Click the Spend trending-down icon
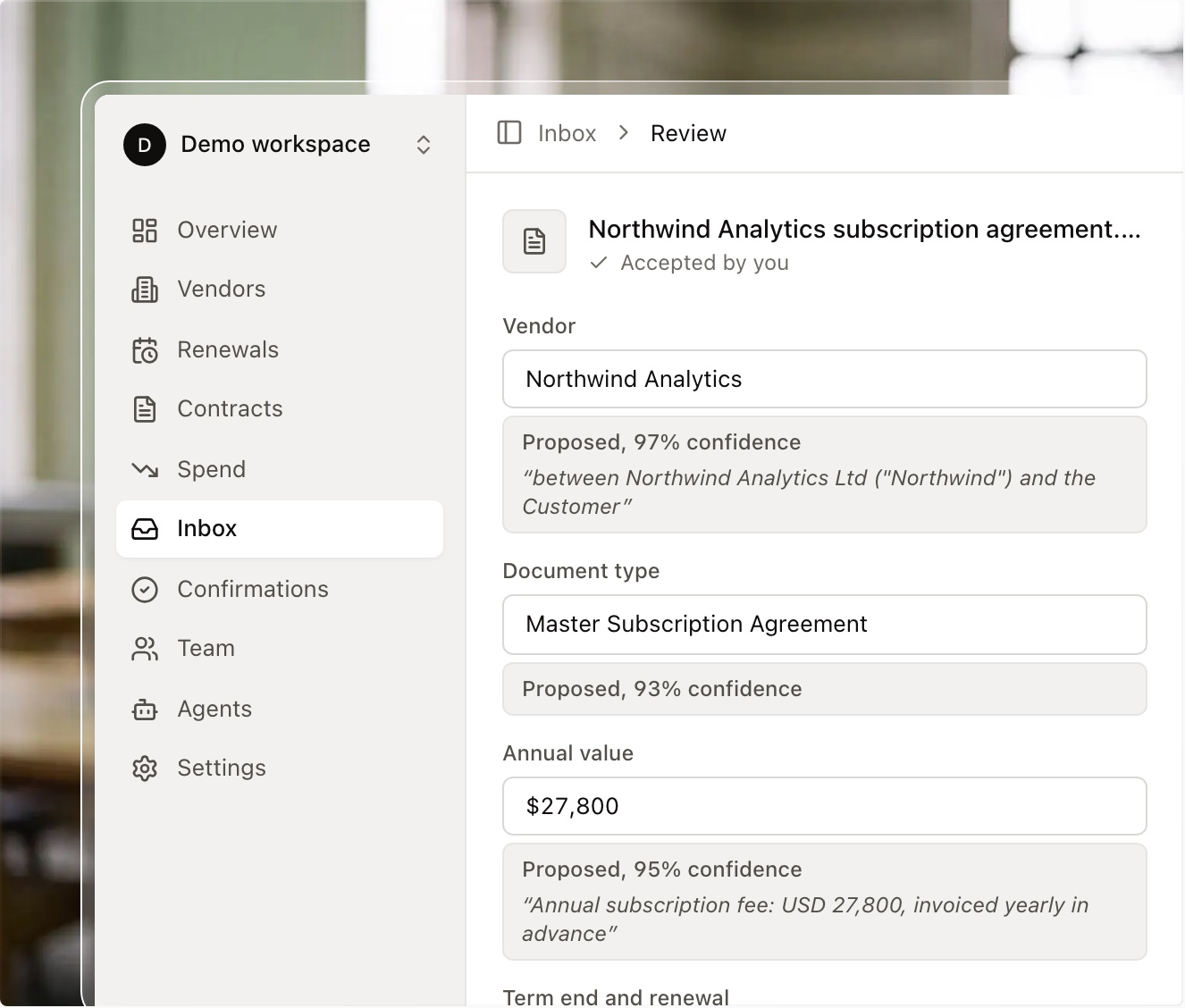This screenshot has height=1008, width=1185. point(145,470)
